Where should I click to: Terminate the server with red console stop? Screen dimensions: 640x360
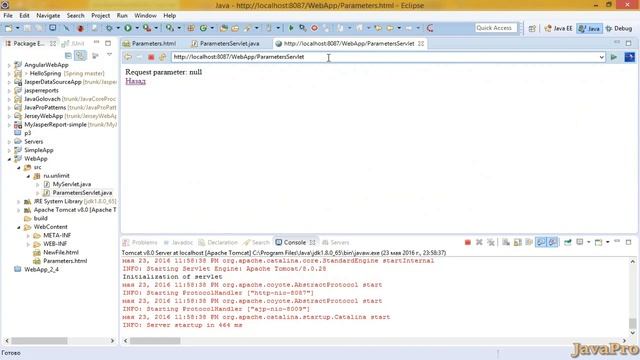468,242
